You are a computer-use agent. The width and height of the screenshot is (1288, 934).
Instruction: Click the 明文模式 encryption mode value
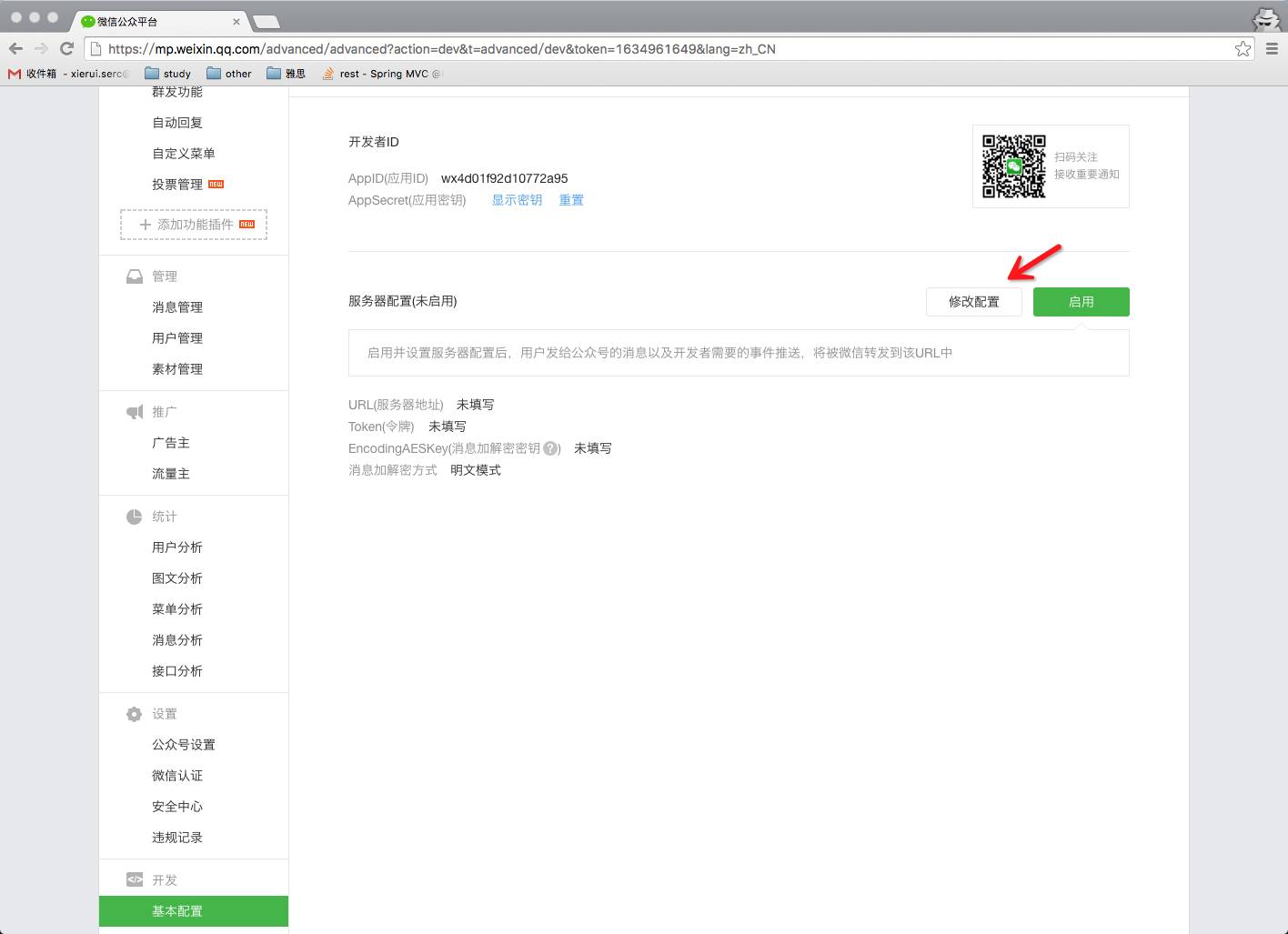[476, 470]
